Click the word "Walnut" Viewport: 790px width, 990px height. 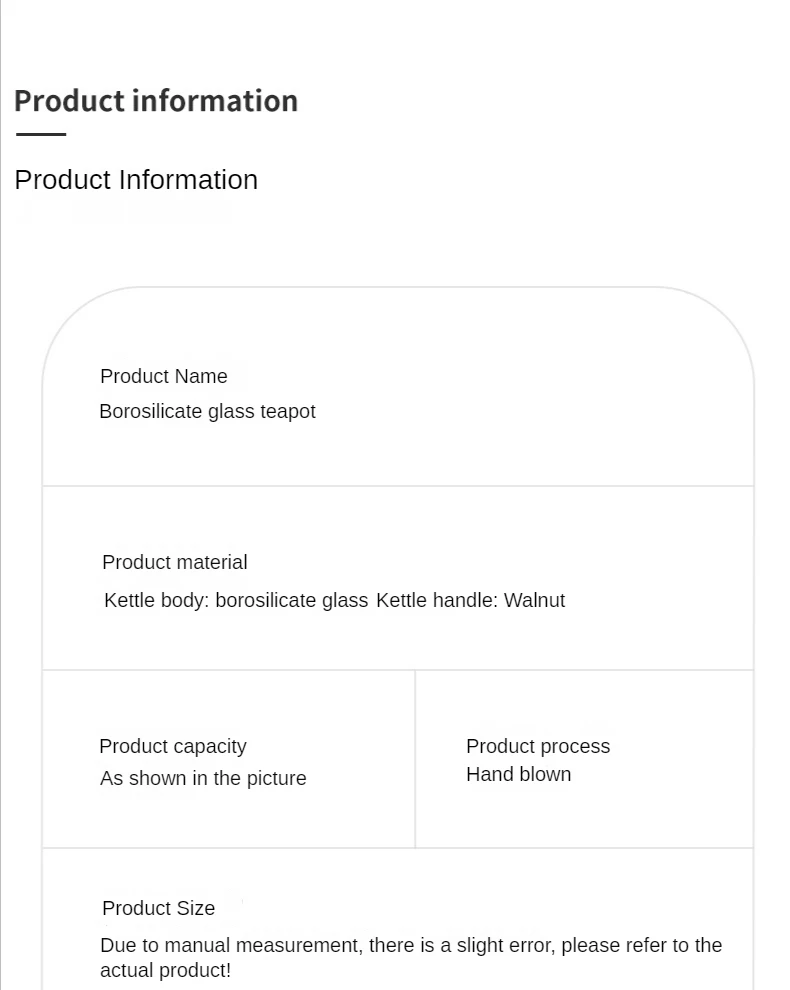pyautogui.click(x=534, y=601)
